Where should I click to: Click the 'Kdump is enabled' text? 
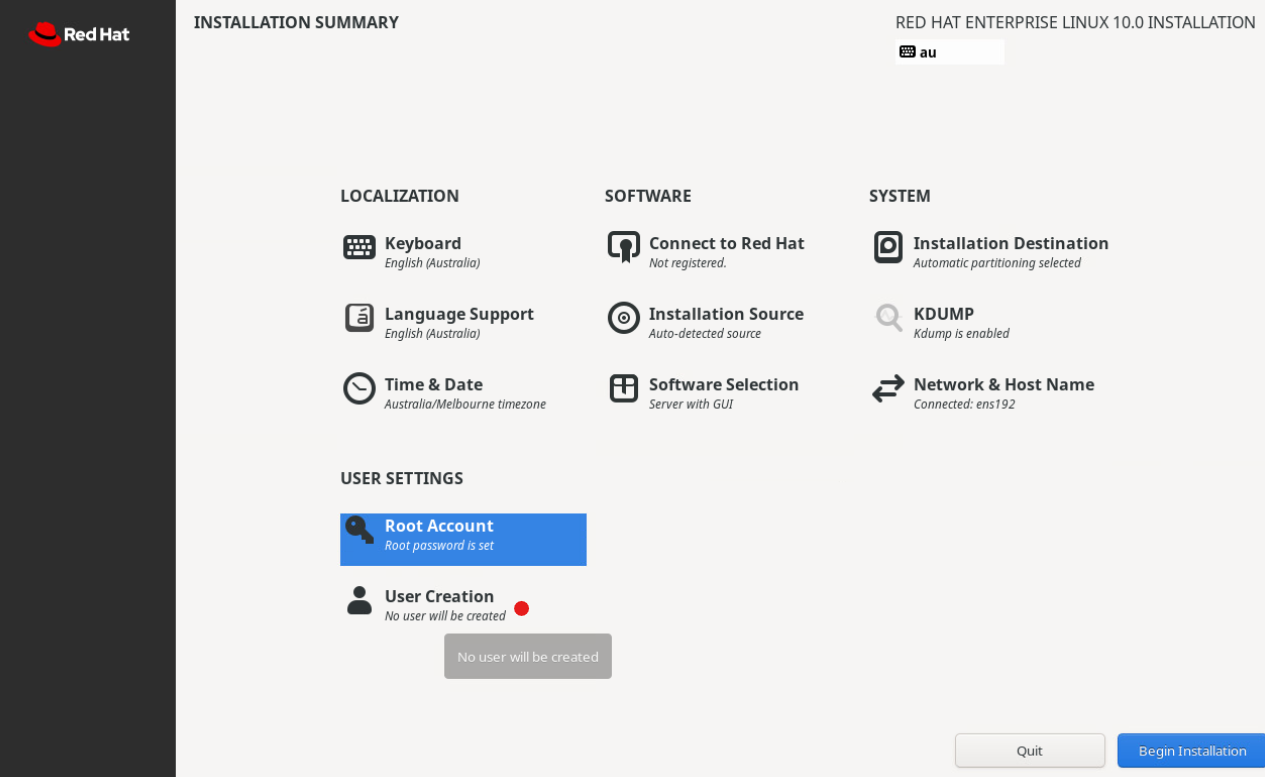pyautogui.click(x=961, y=334)
